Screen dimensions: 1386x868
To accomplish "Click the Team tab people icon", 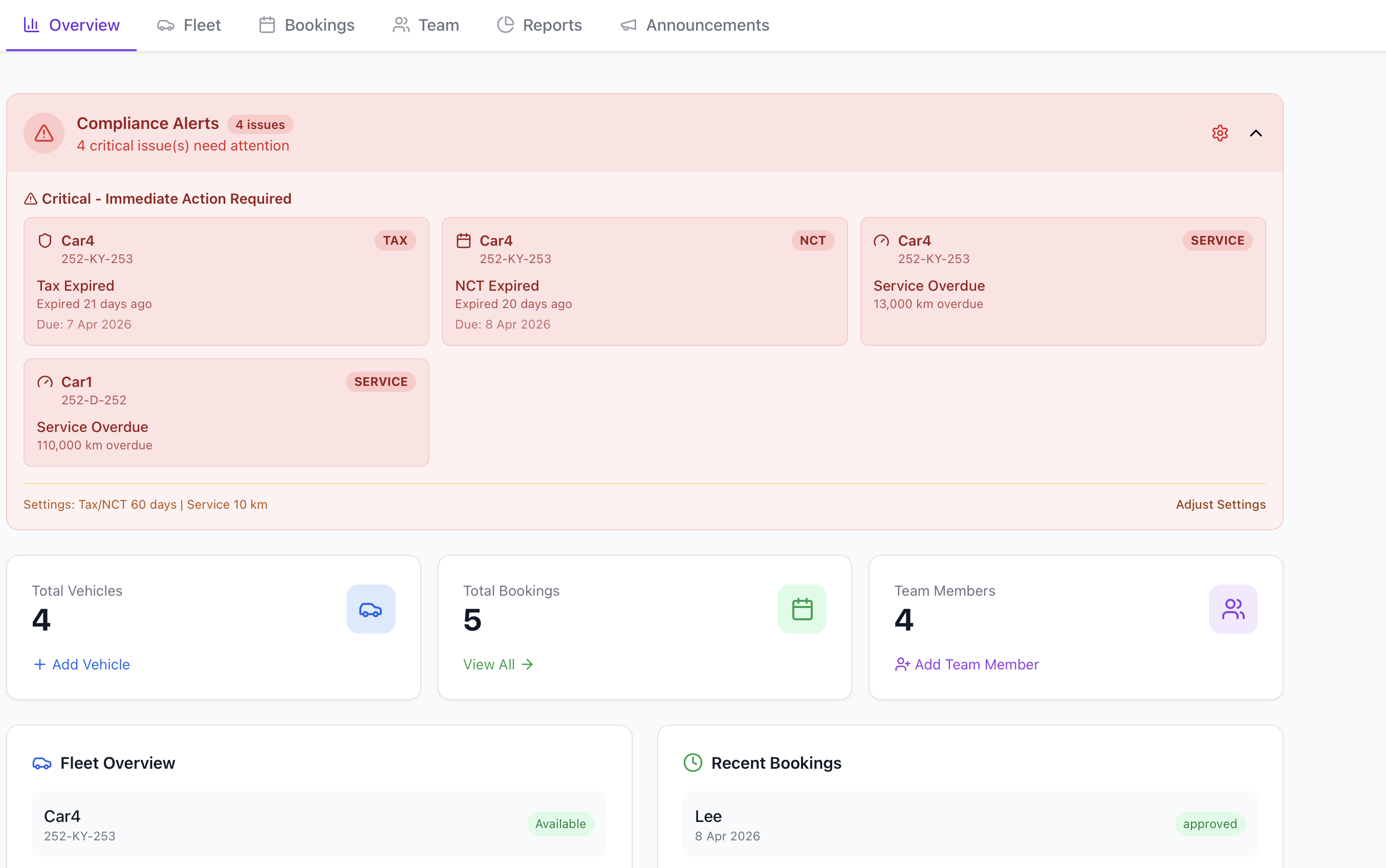I will [x=401, y=25].
